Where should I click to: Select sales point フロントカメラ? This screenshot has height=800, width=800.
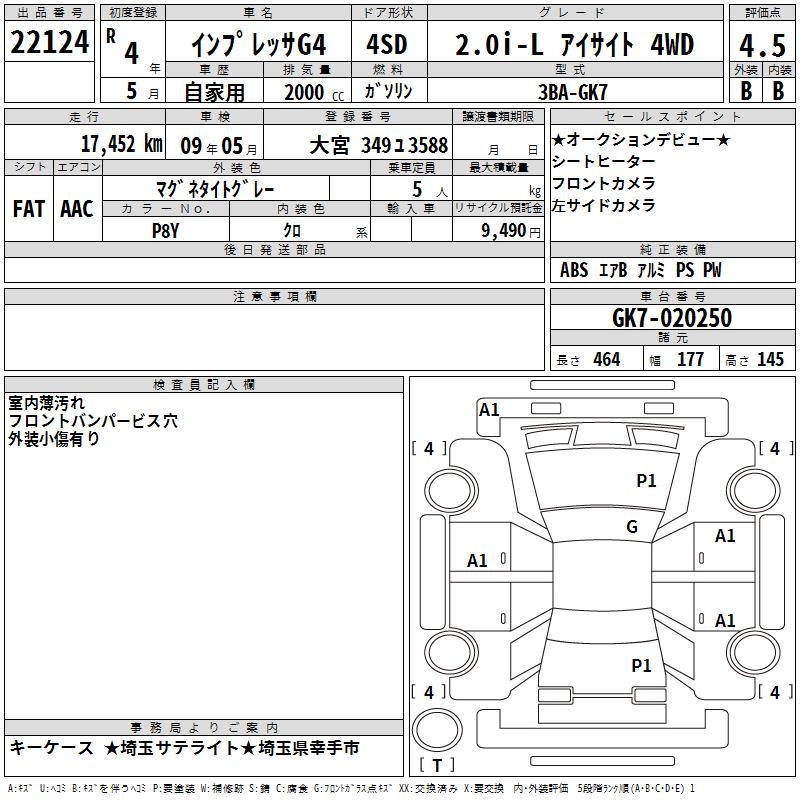[603, 183]
